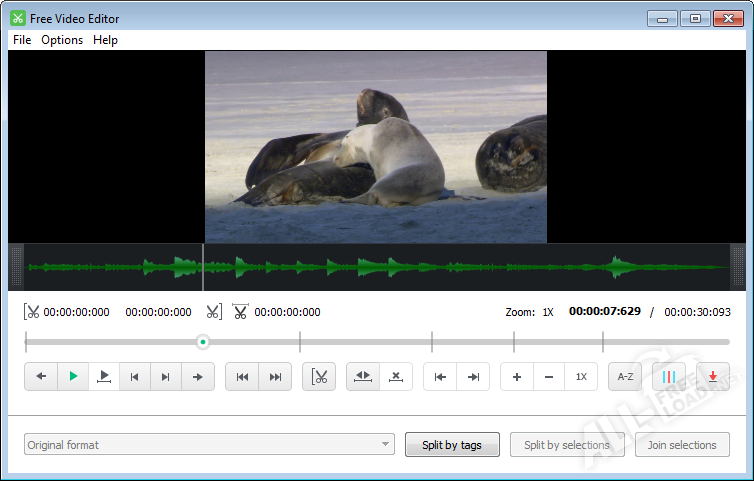The height and width of the screenshot is (481, 754).
Task: Step back with the left arrow button
Action: tap(41, 377)
